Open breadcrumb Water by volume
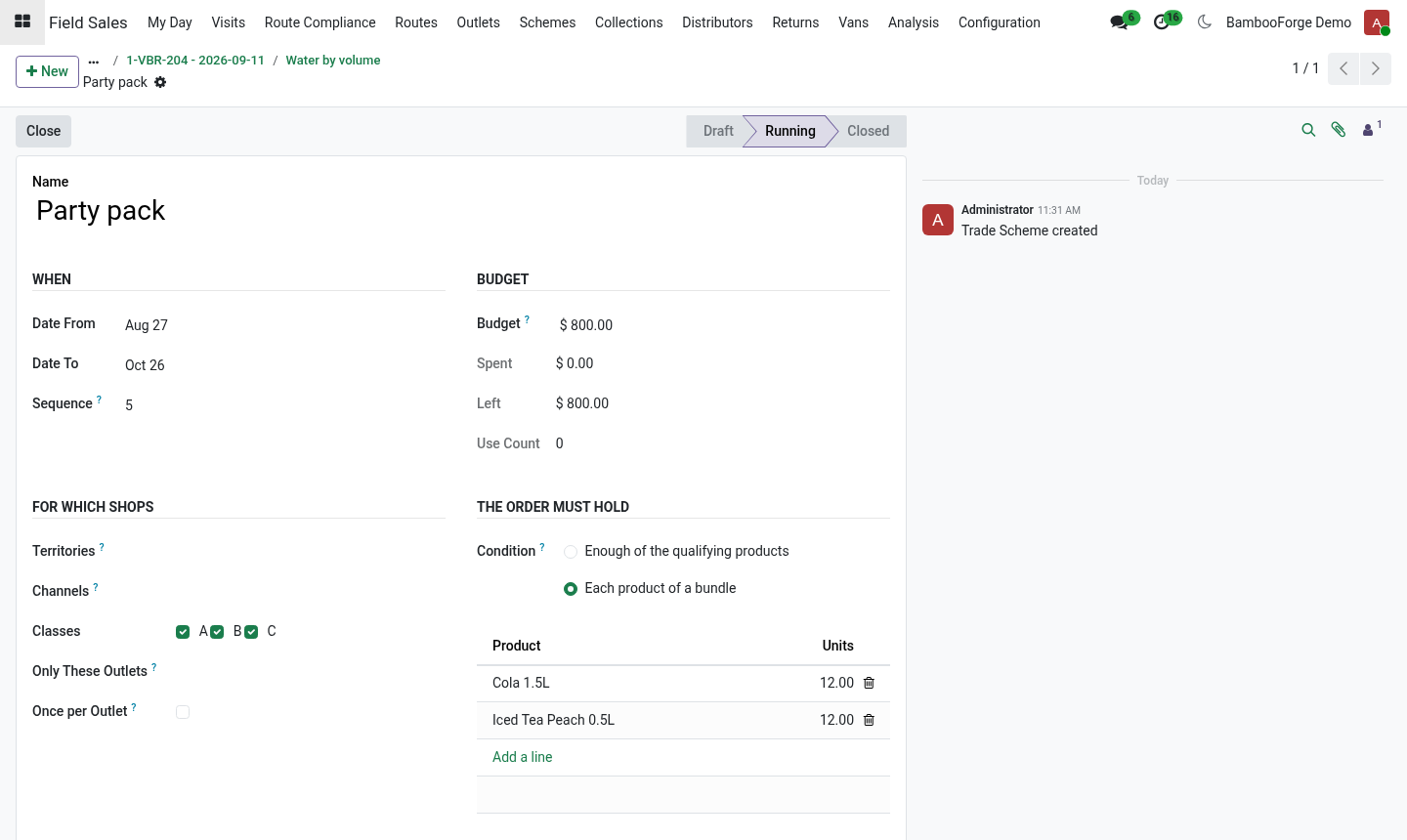1407x840 pixels. tap(333, 61)
